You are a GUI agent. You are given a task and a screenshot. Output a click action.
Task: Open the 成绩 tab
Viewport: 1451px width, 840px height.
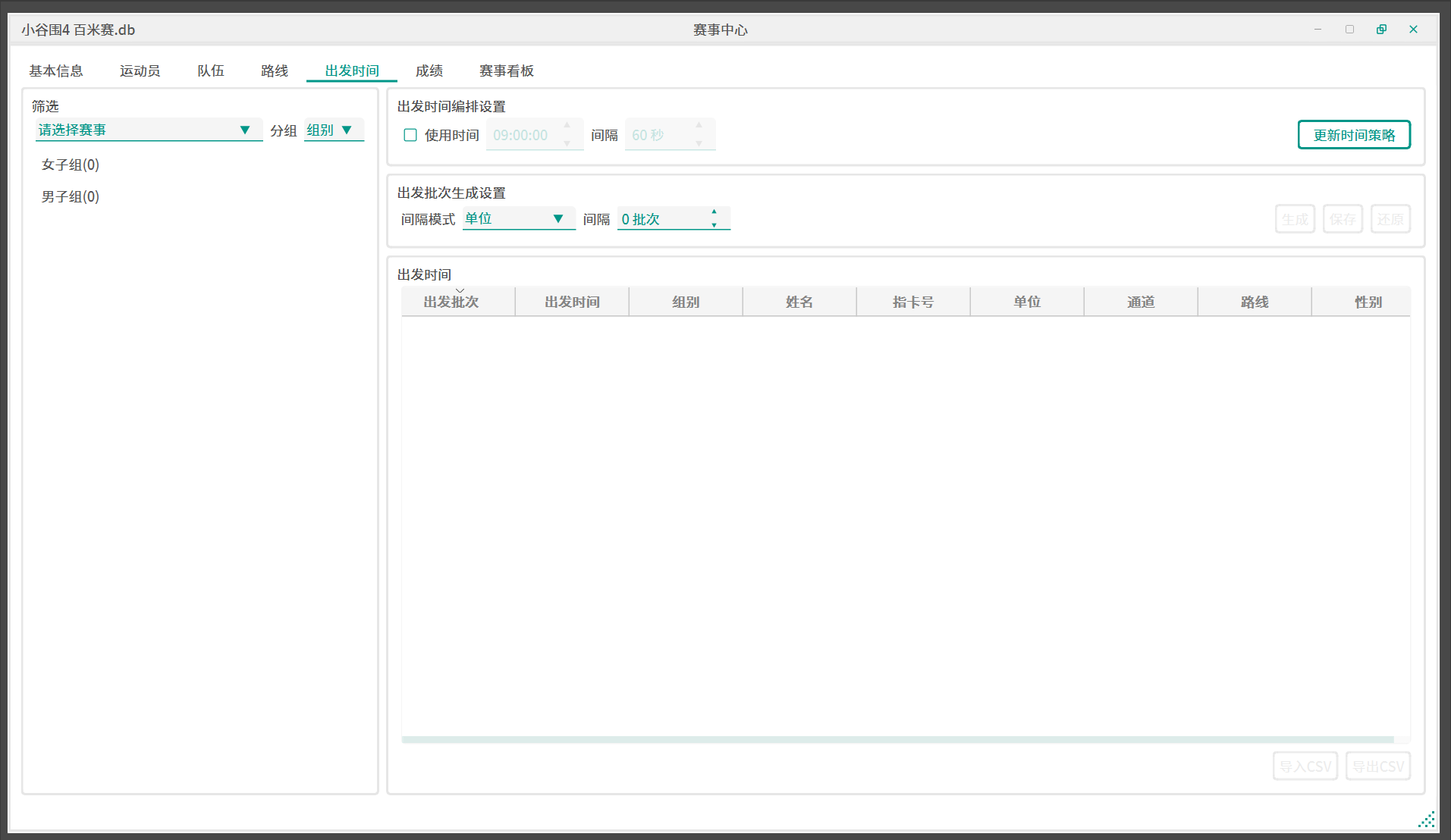point(429,71)
